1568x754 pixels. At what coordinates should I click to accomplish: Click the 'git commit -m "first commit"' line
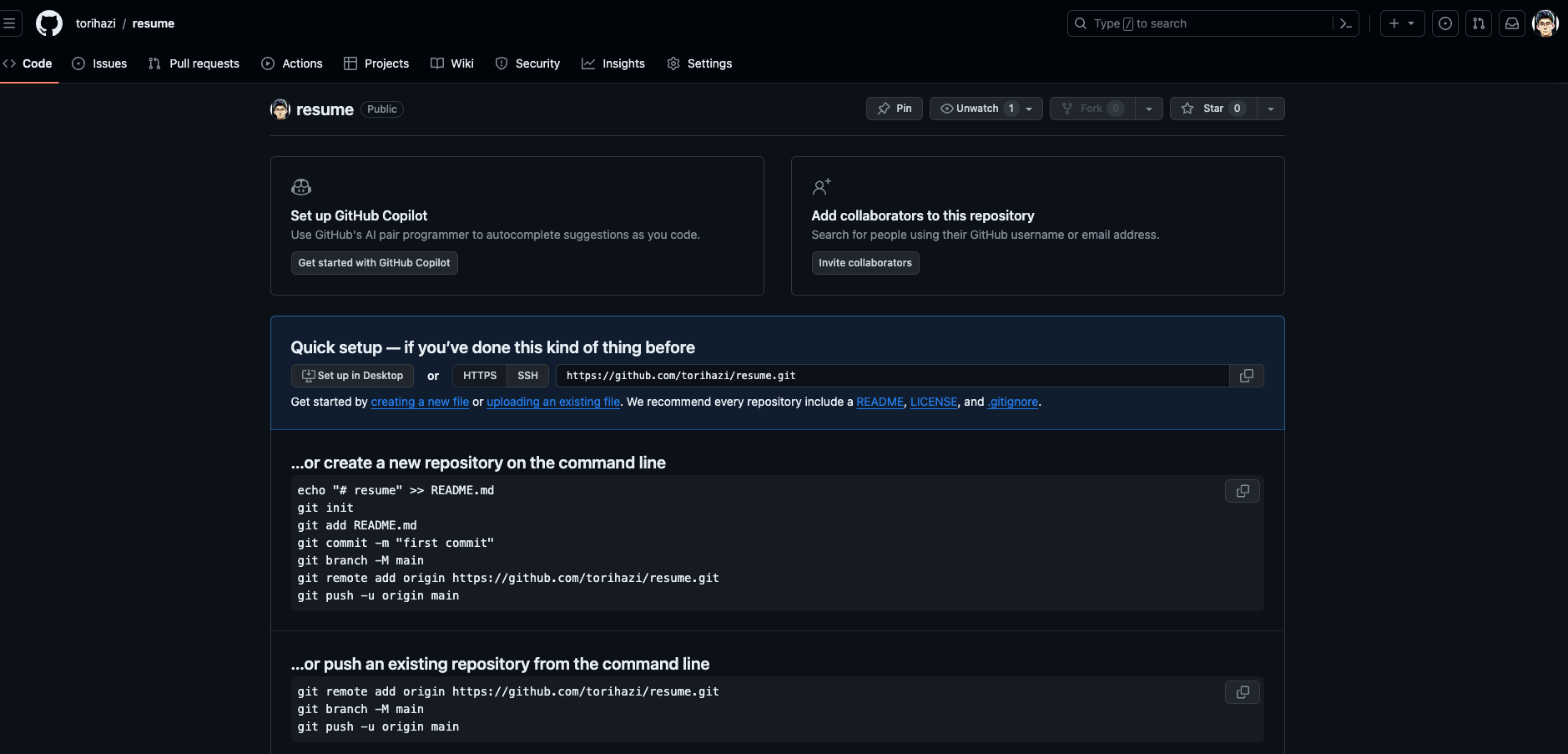396,543
